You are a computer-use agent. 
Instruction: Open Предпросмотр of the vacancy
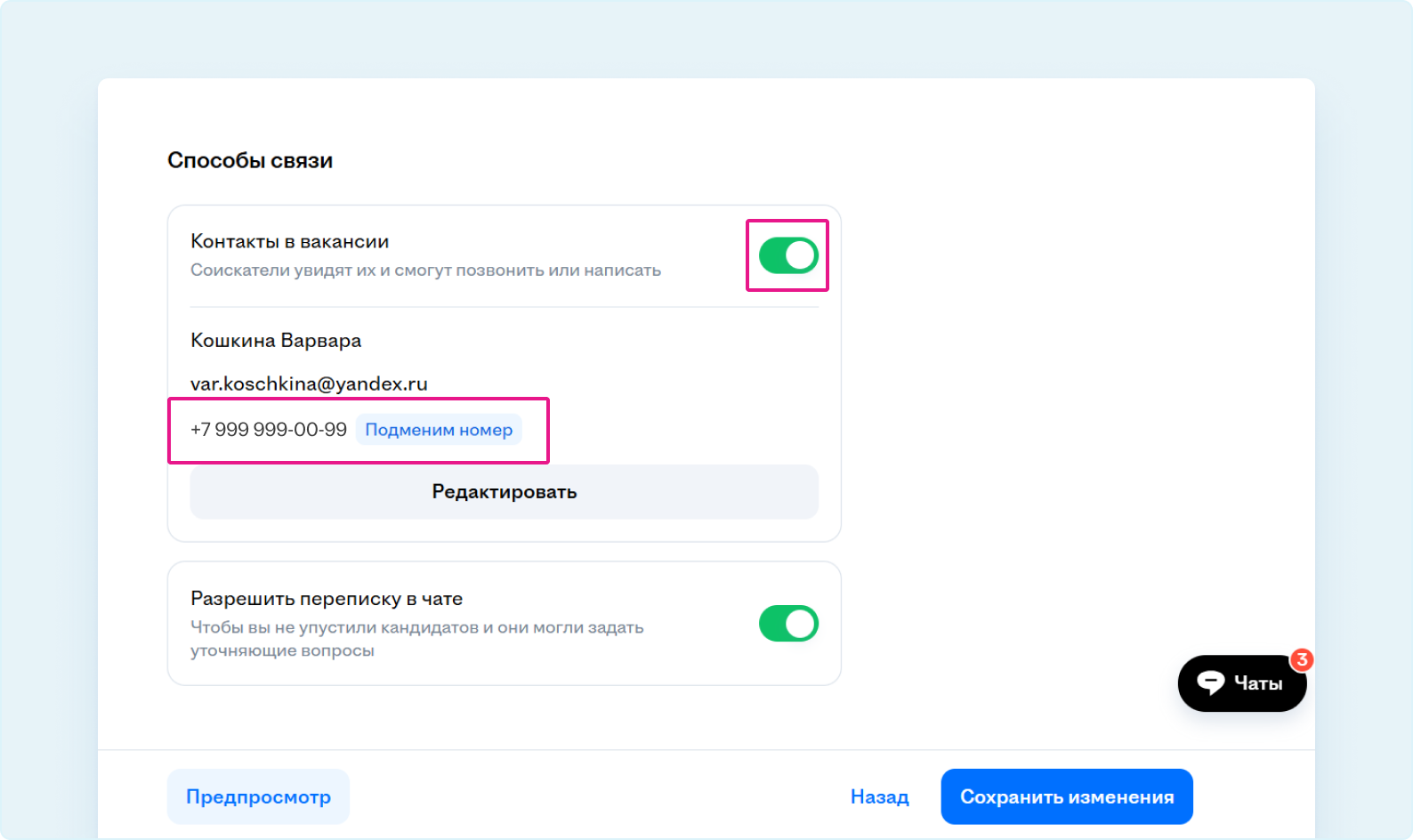point(258,796)
